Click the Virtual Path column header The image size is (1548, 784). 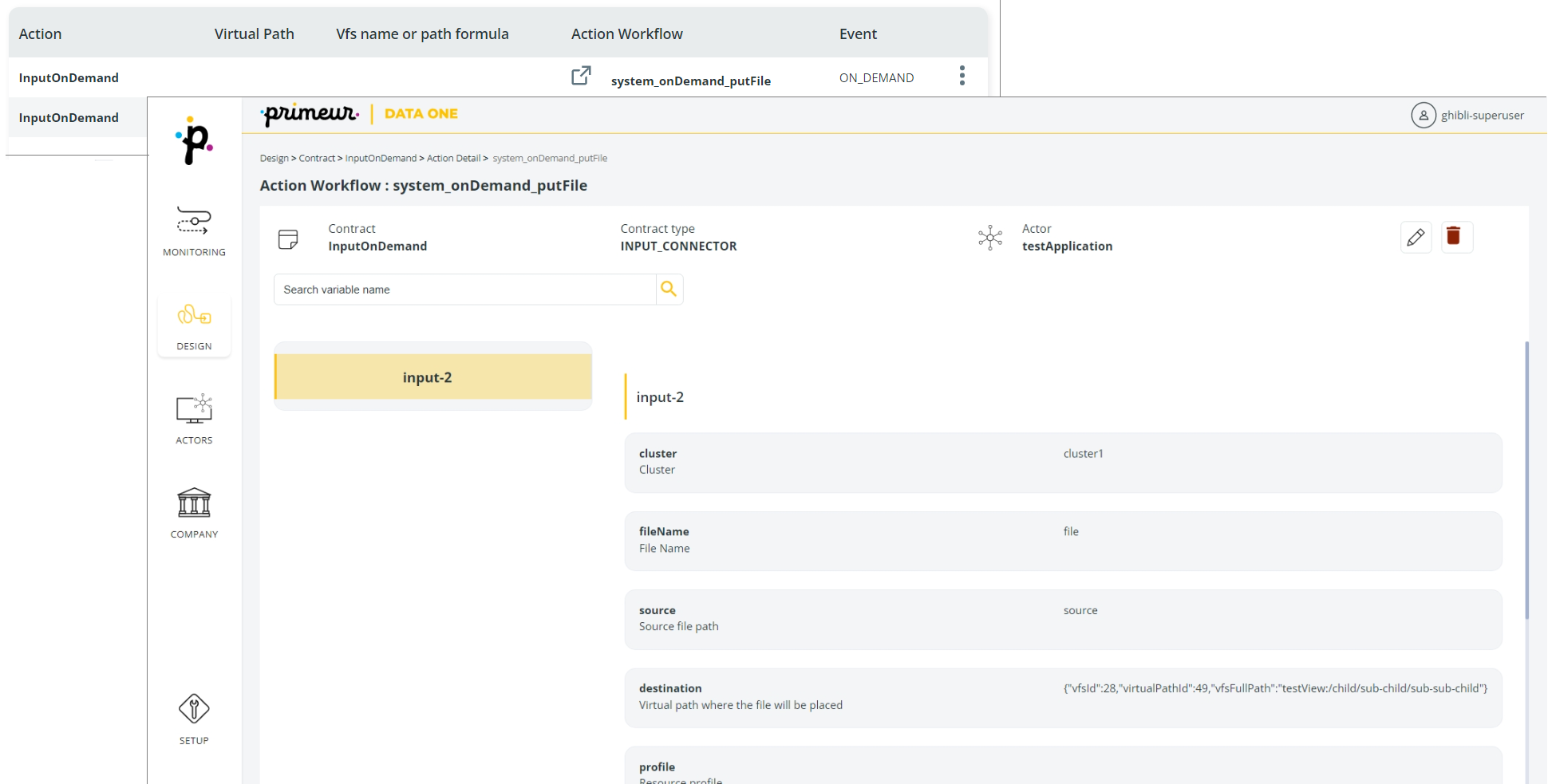click(x=254, y=33)
